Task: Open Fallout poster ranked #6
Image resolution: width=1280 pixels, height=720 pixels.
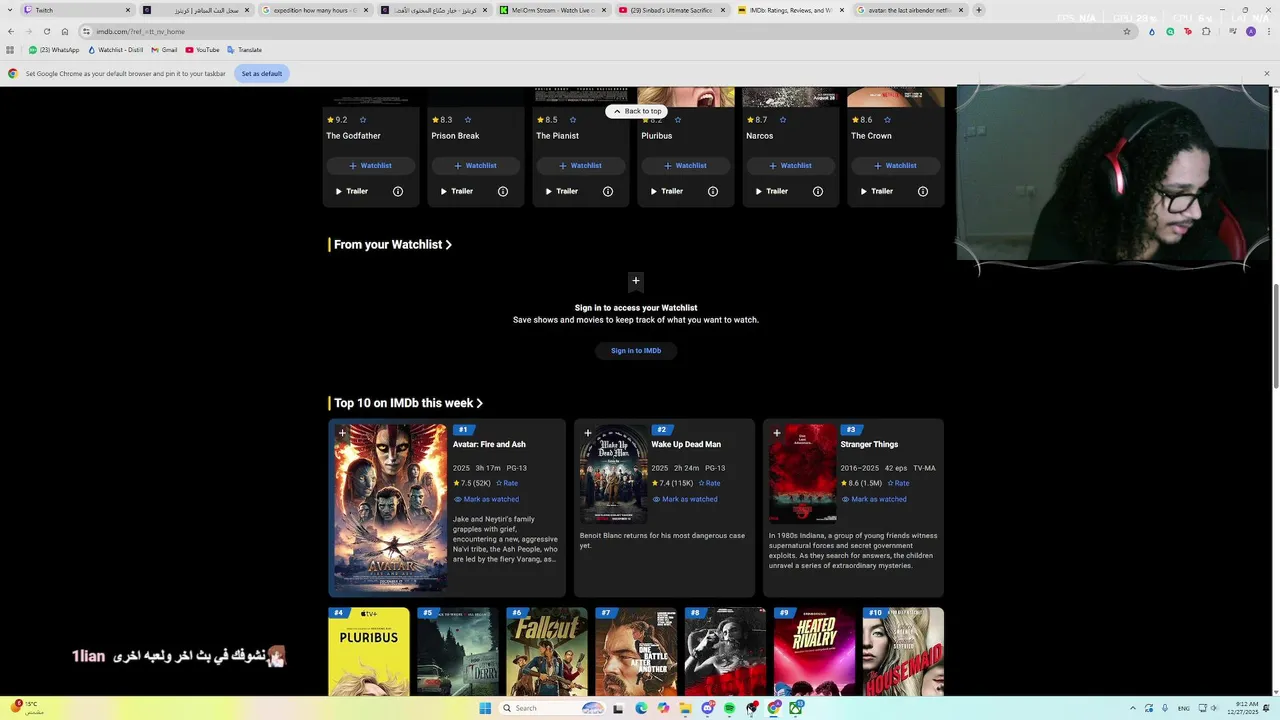Action: [x=547, y=652]
